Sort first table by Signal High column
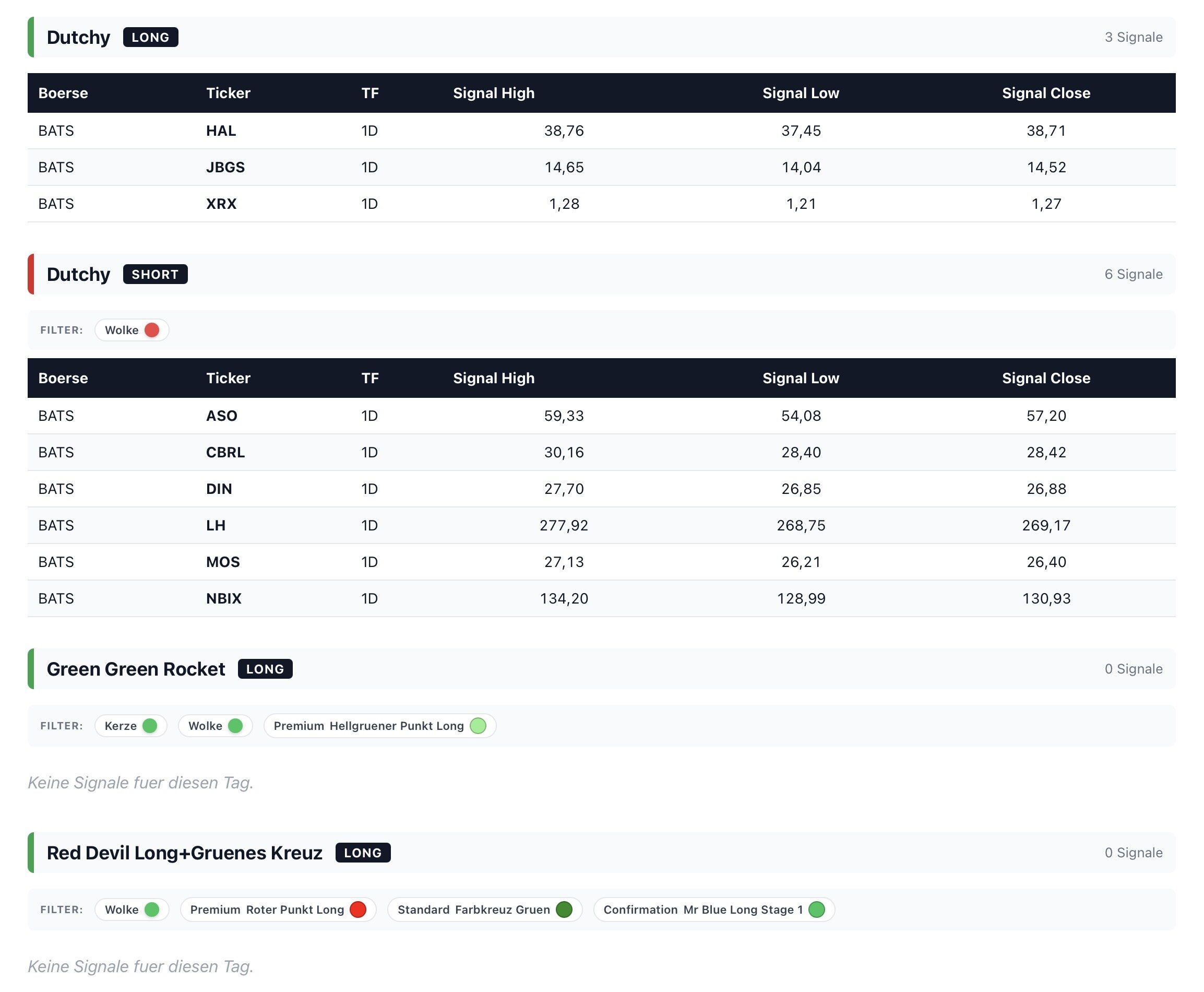Viewport: 1204px width, 992px height. [494, 93]
